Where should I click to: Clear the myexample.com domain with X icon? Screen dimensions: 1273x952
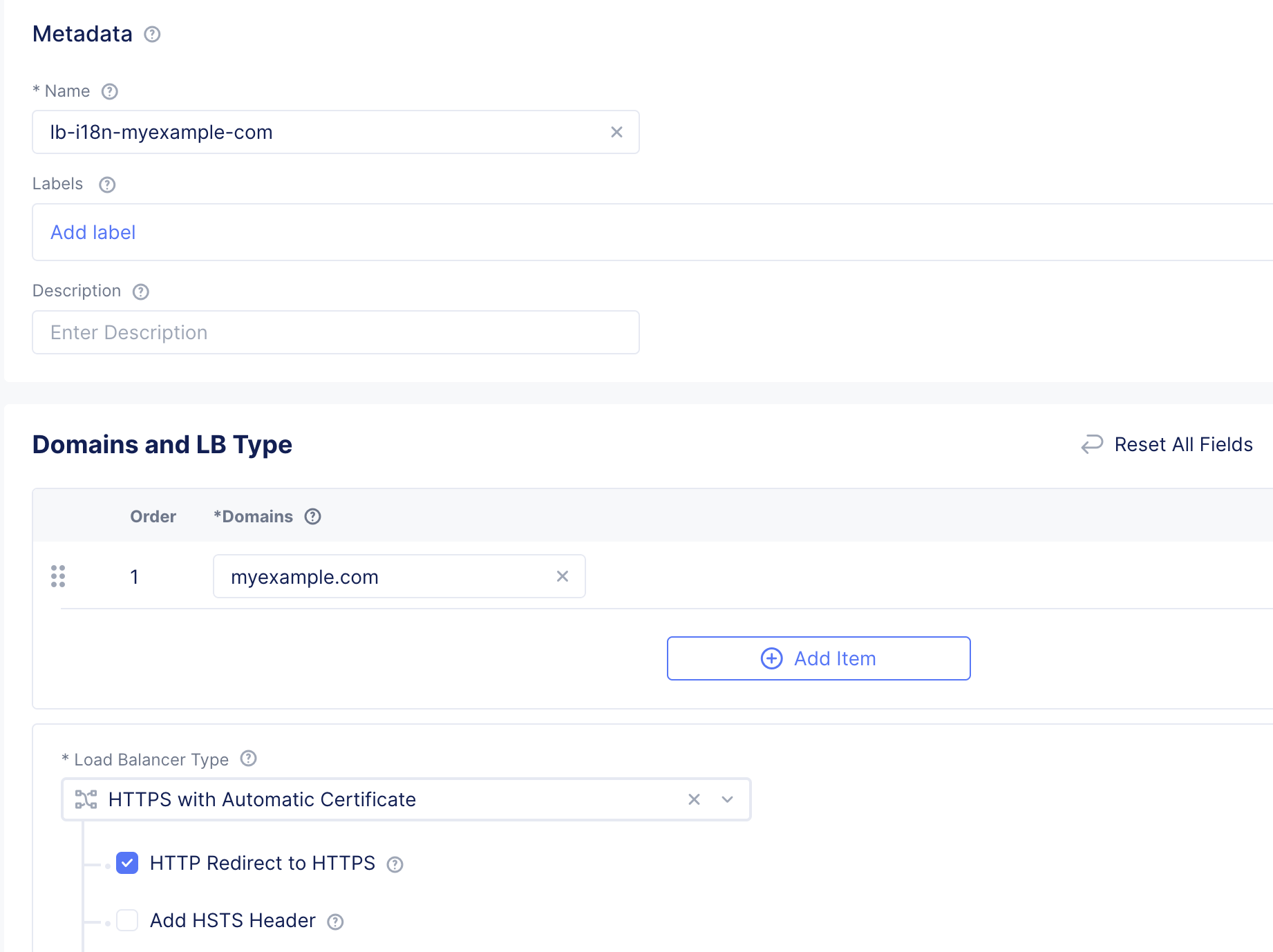click(563, 576)
